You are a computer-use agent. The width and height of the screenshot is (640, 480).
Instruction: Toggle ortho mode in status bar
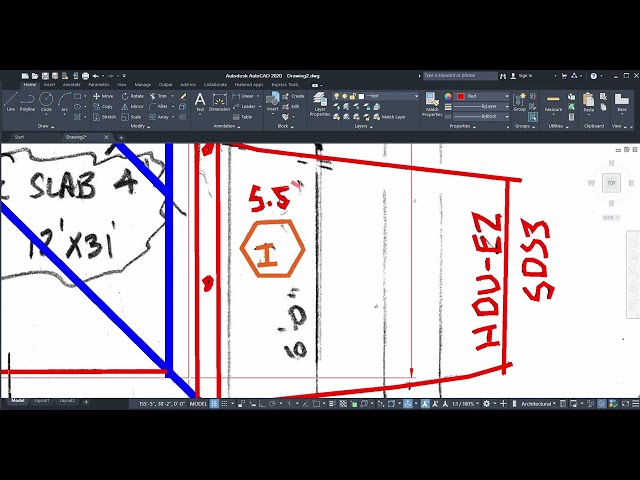[262, 404]
